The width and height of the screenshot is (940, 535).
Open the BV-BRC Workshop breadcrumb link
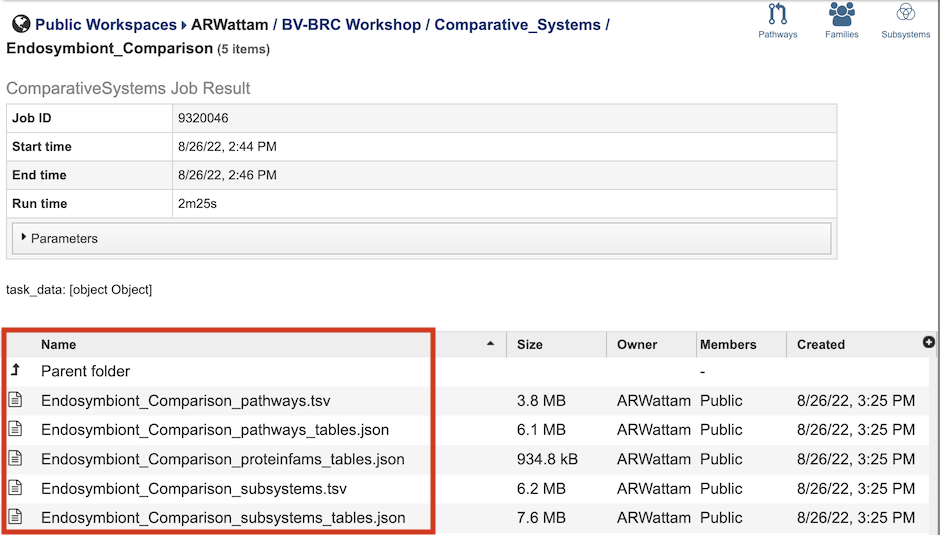(351, 25)
